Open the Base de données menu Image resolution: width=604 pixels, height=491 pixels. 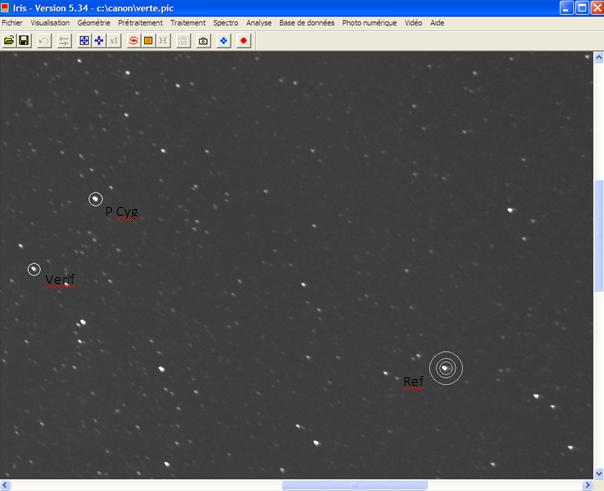pos(307,23)
